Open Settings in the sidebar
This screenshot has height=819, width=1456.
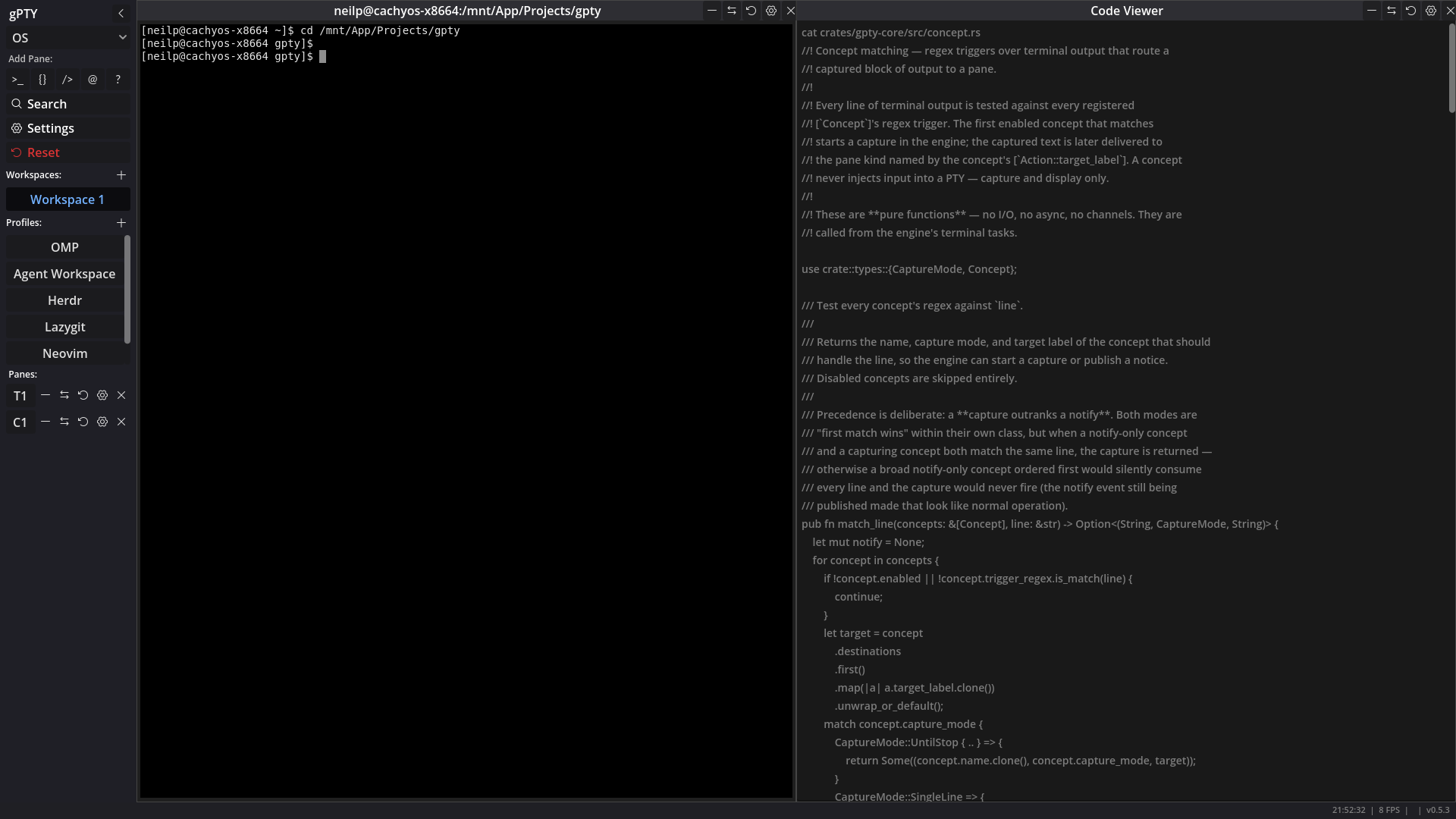[68, 128]
